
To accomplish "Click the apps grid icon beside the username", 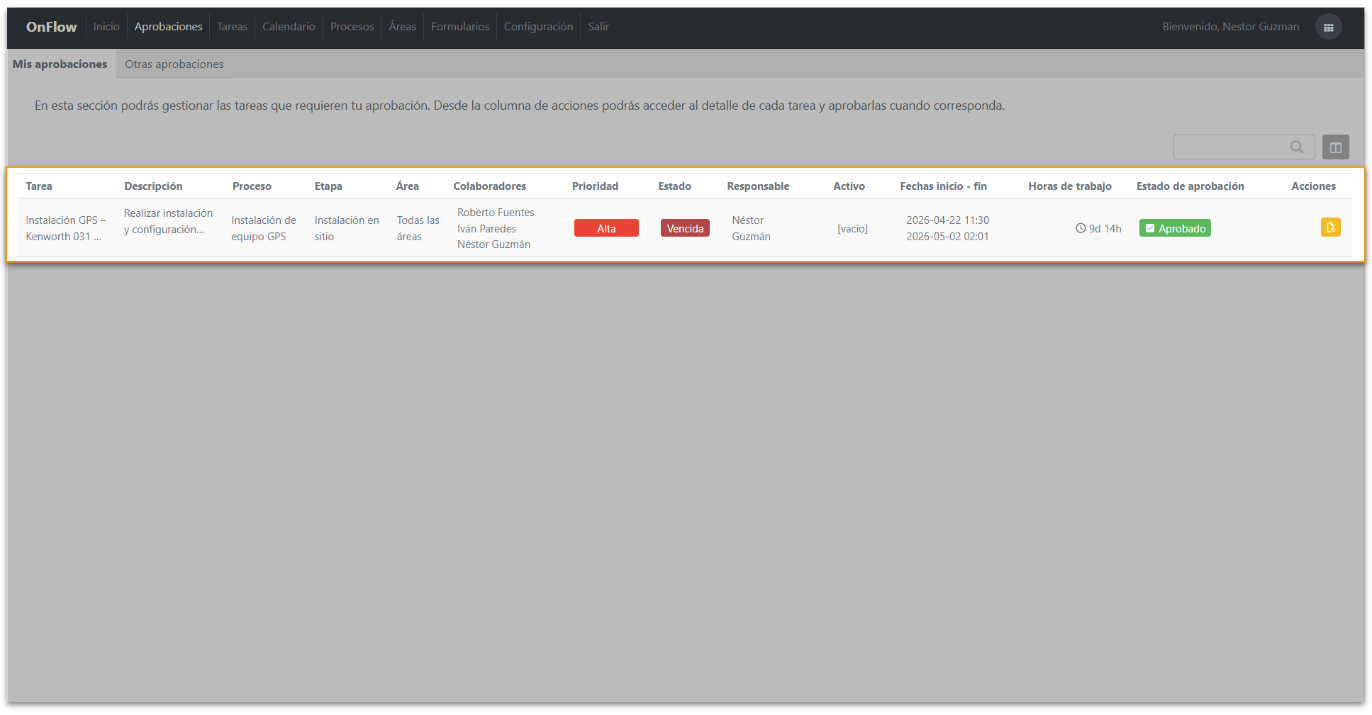I will coord(1328,27).
